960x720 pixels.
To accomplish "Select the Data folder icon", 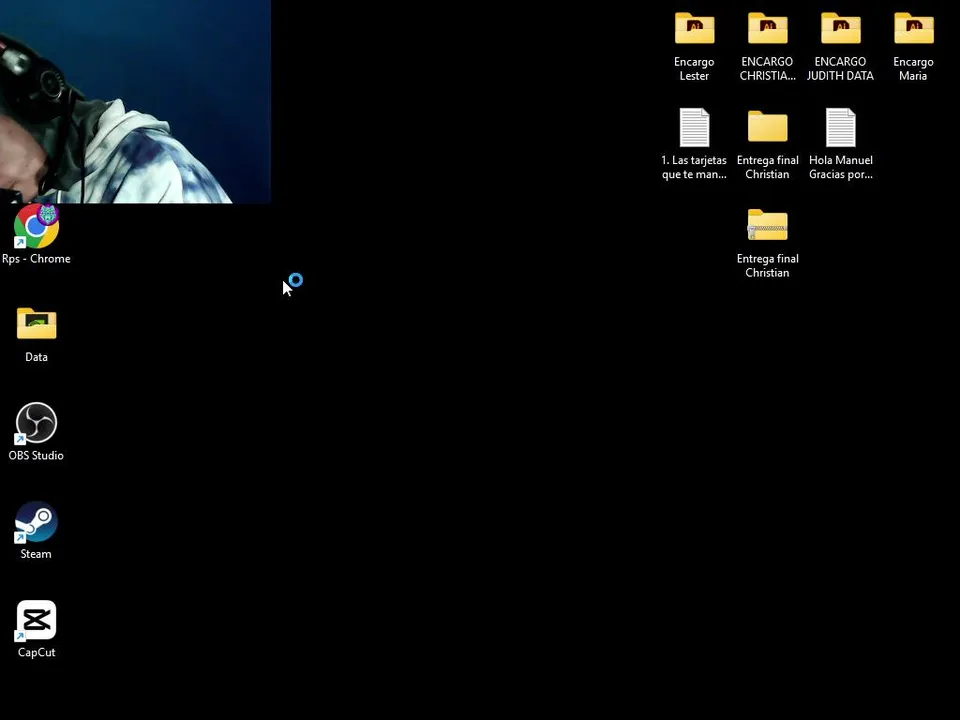I will 36,323.
